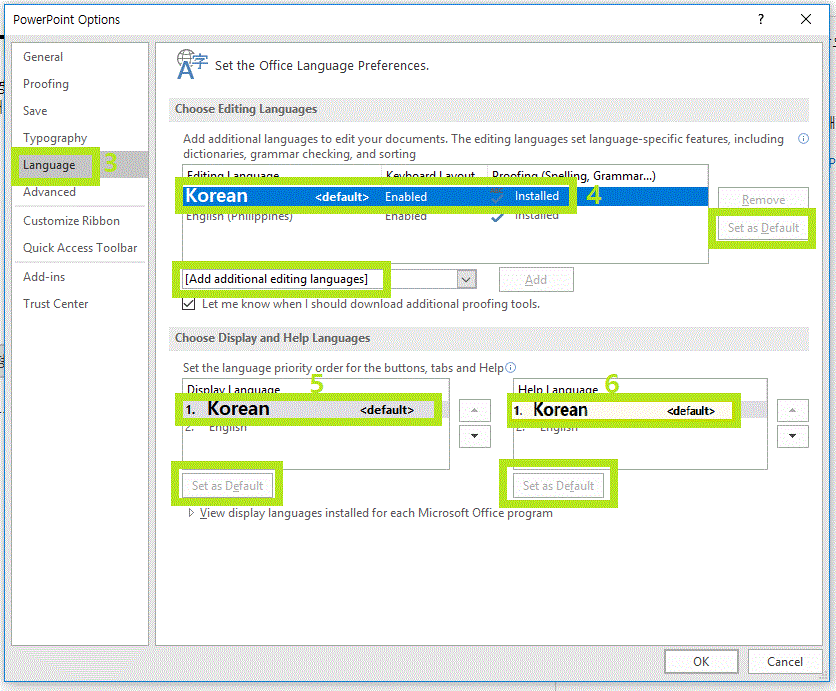
Task: Move help language up with arrow button
Action: [x=792, y=410]
